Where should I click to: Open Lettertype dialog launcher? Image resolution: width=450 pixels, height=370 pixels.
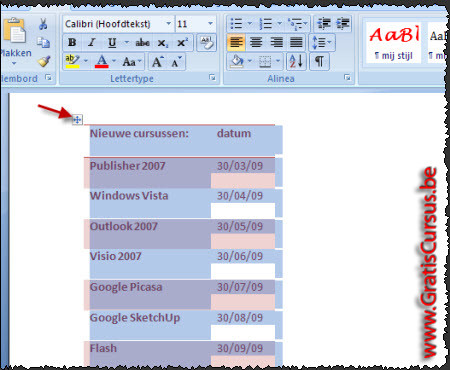point(212,78)
